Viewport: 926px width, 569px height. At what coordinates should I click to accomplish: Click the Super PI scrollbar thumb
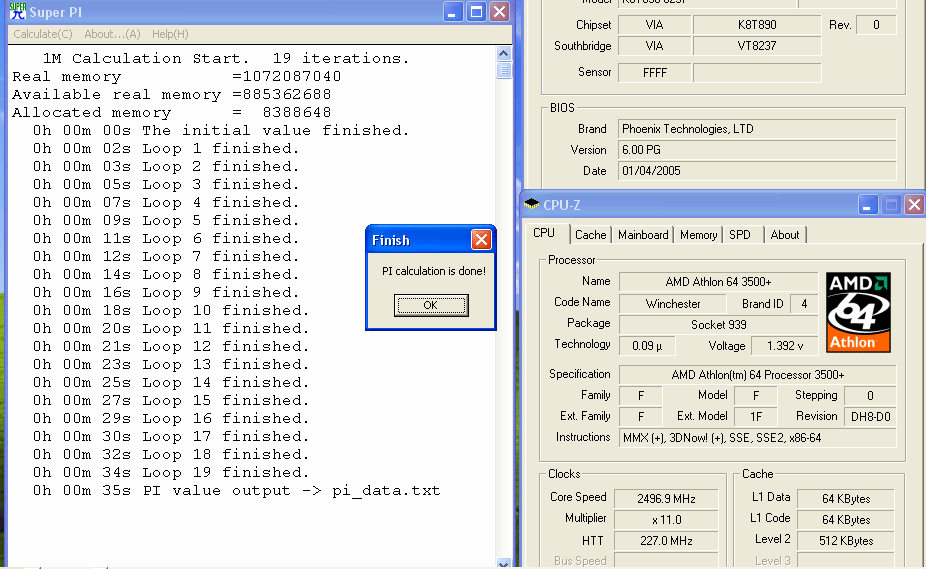click(x=504, y=70)
